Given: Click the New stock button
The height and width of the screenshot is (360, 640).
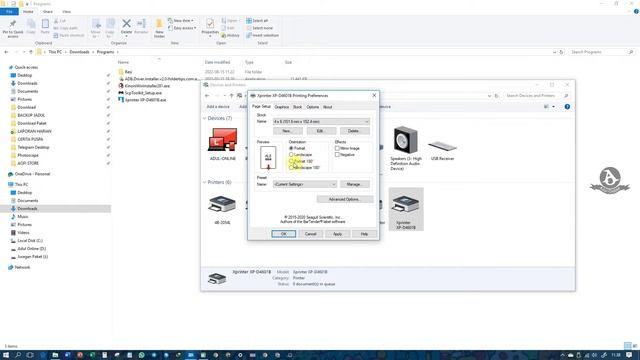Looking at the screenshot, I should 287,131.
